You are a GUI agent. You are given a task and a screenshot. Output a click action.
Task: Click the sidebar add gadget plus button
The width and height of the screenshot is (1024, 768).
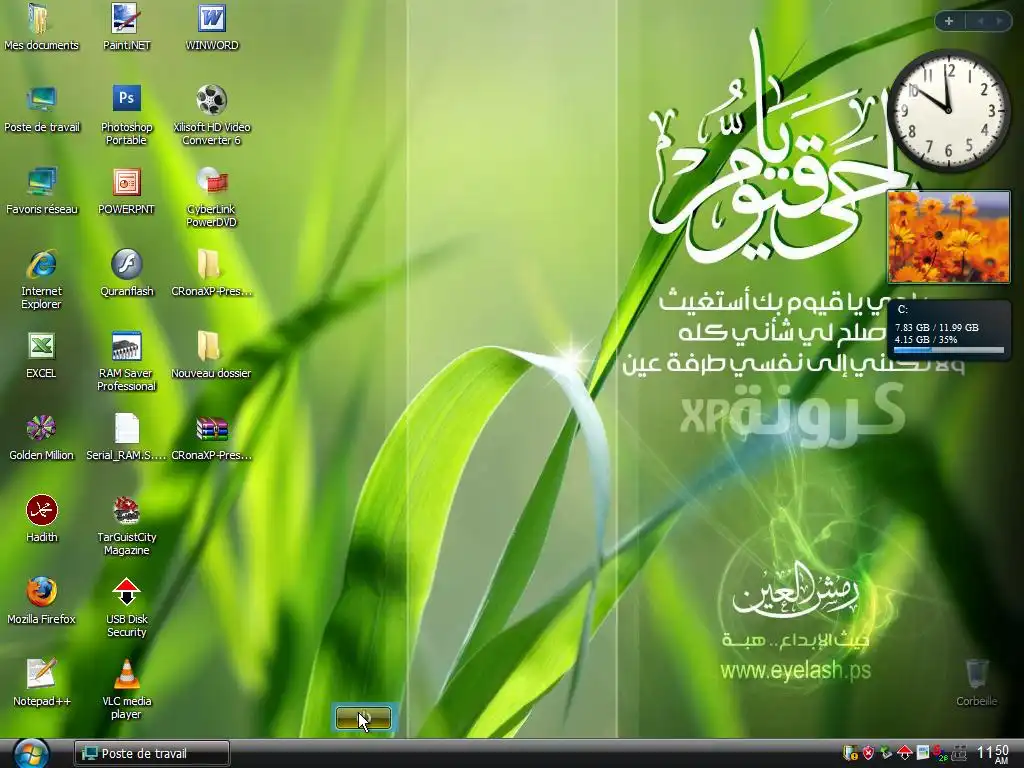tap(949, 22)
